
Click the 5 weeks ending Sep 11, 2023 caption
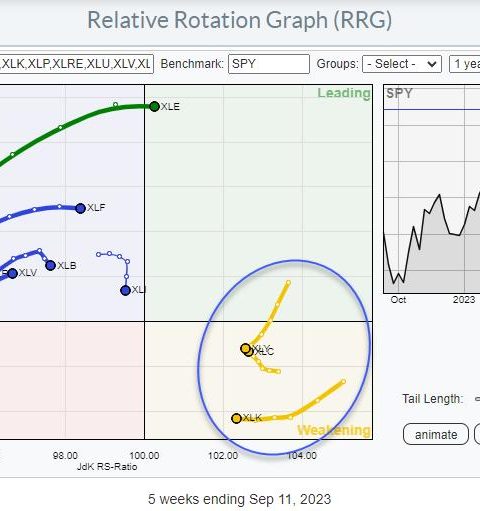[239, 499]
